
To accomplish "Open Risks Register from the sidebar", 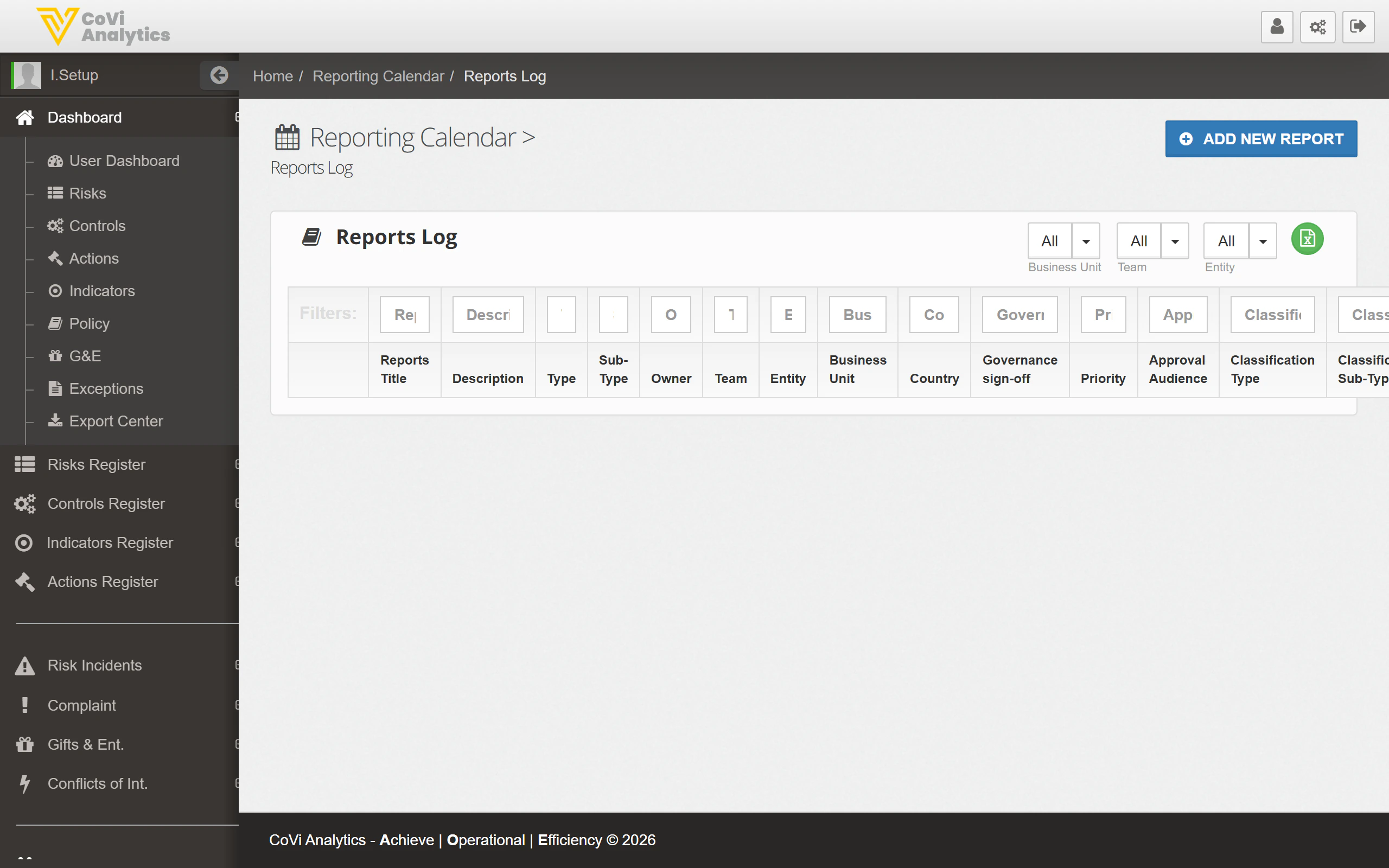I will pyautogui.click(x=96, y=464).
